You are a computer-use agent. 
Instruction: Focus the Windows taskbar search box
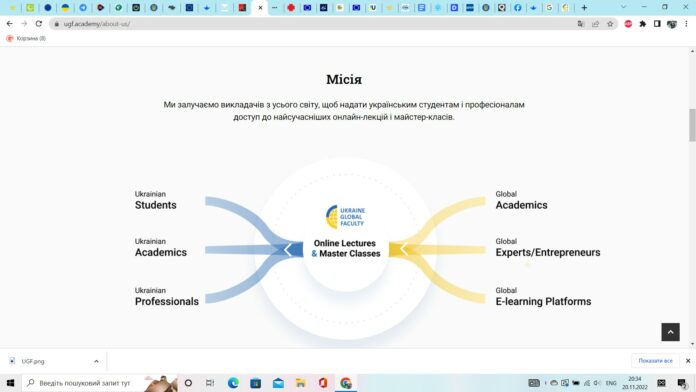click(x=100, y=383)
